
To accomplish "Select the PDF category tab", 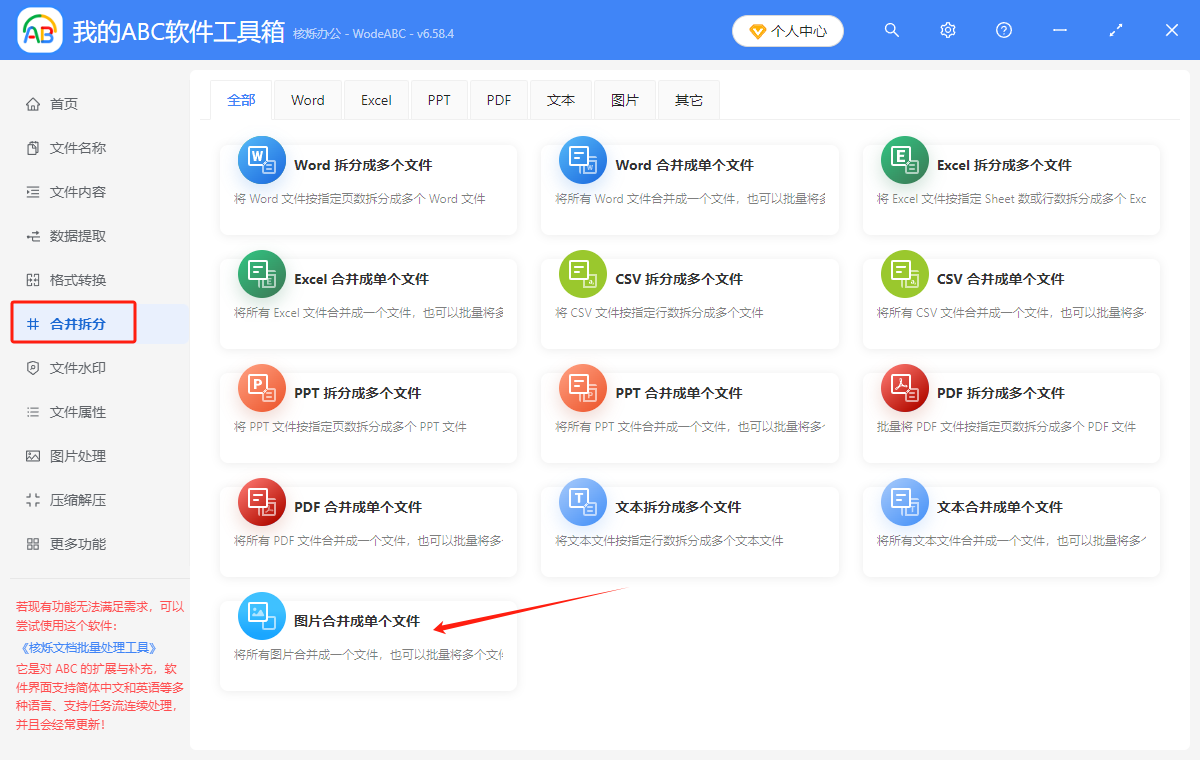I will pyautogui.click(x=498, y=99).
